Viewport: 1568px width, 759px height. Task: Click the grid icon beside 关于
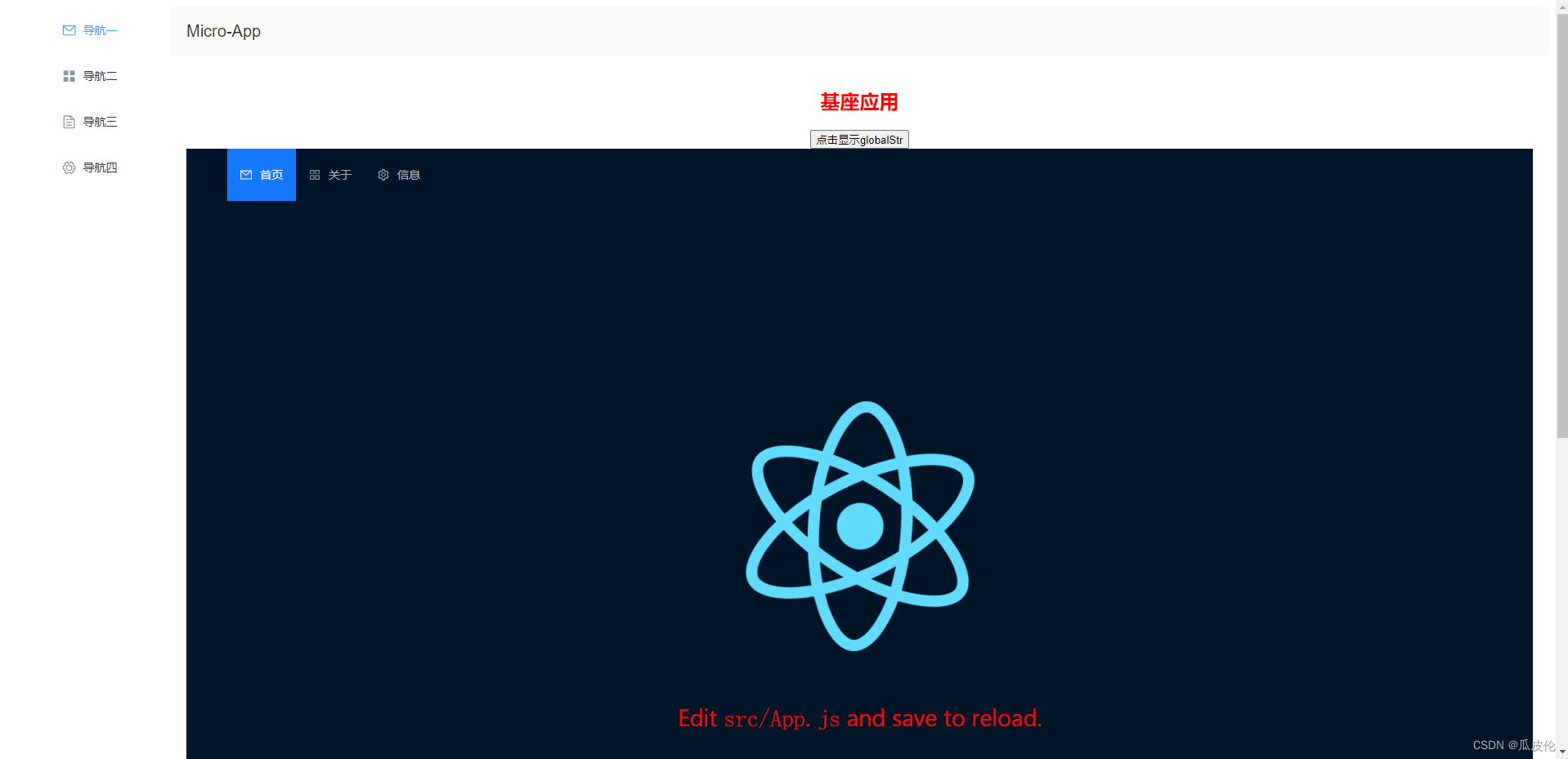pos(315,175)
